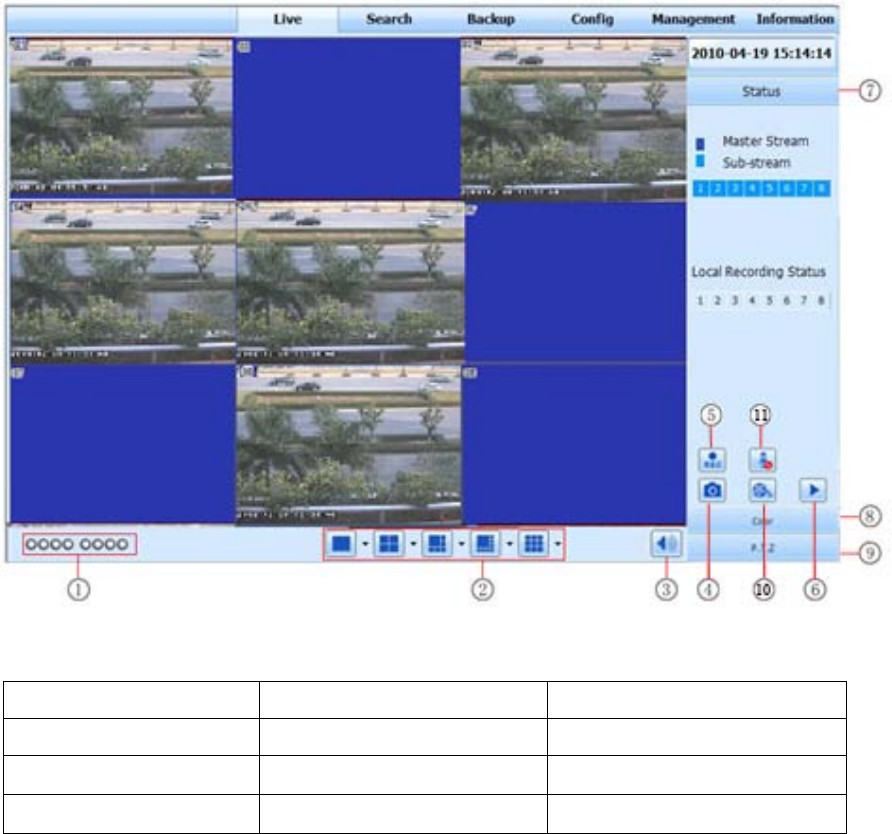Open dropdown arrow beside four-split layout
The width and height of the screenshot is (892, 834).
[x=414, y=544]
